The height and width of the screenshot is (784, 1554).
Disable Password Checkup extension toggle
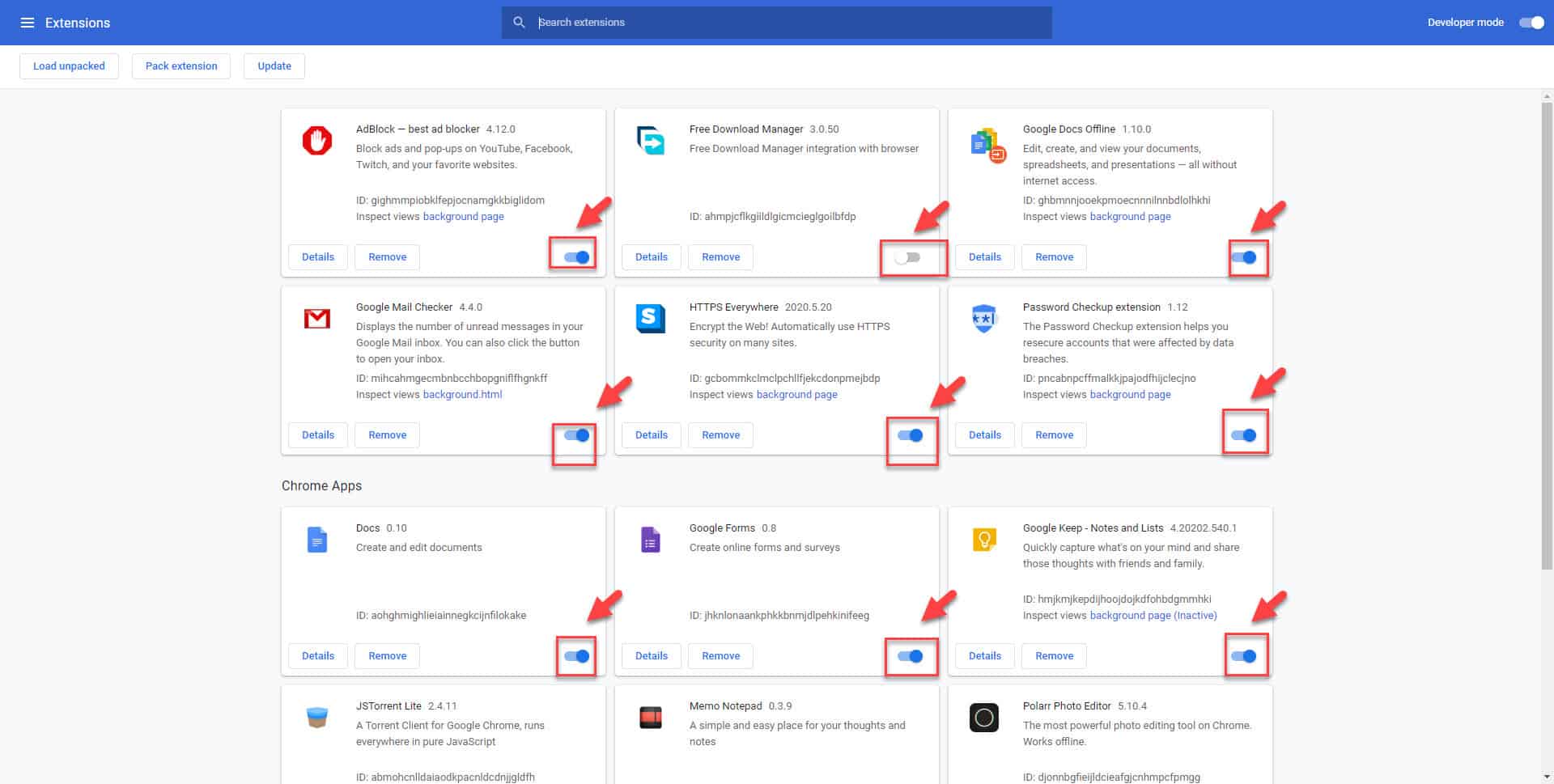(x=1244, y=435)
